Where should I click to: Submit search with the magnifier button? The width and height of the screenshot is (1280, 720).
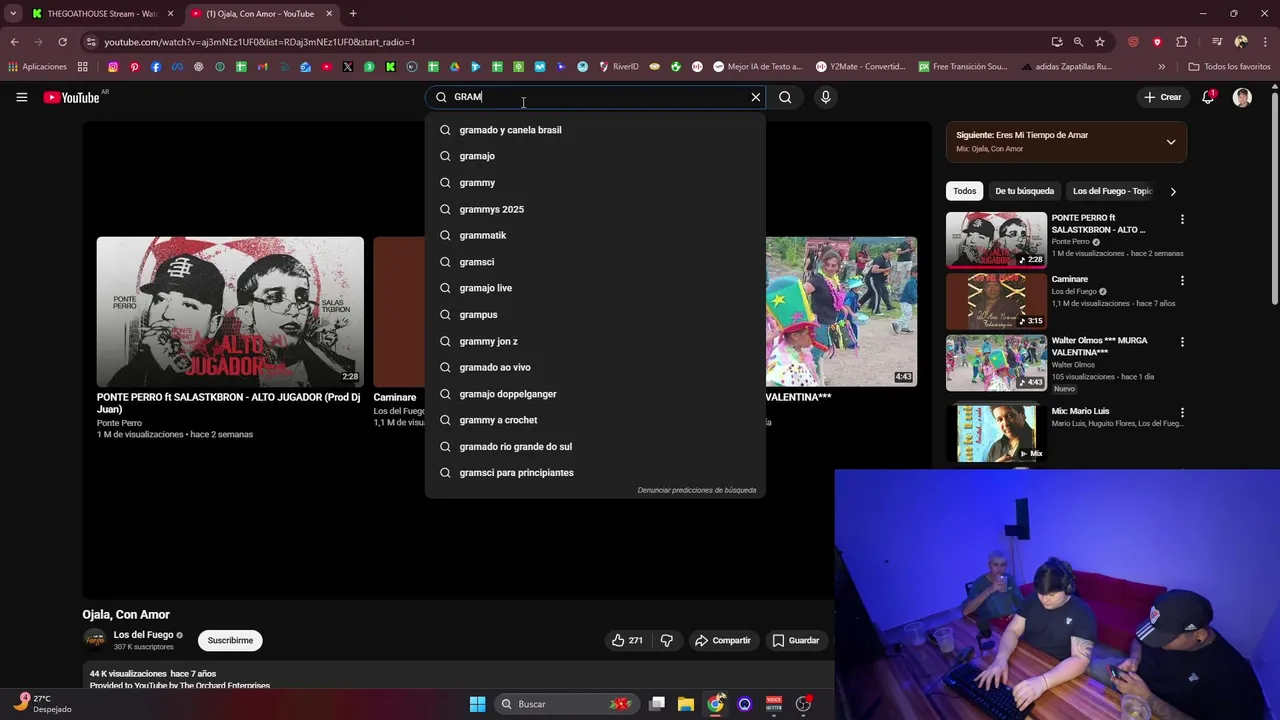pos(785,97)
